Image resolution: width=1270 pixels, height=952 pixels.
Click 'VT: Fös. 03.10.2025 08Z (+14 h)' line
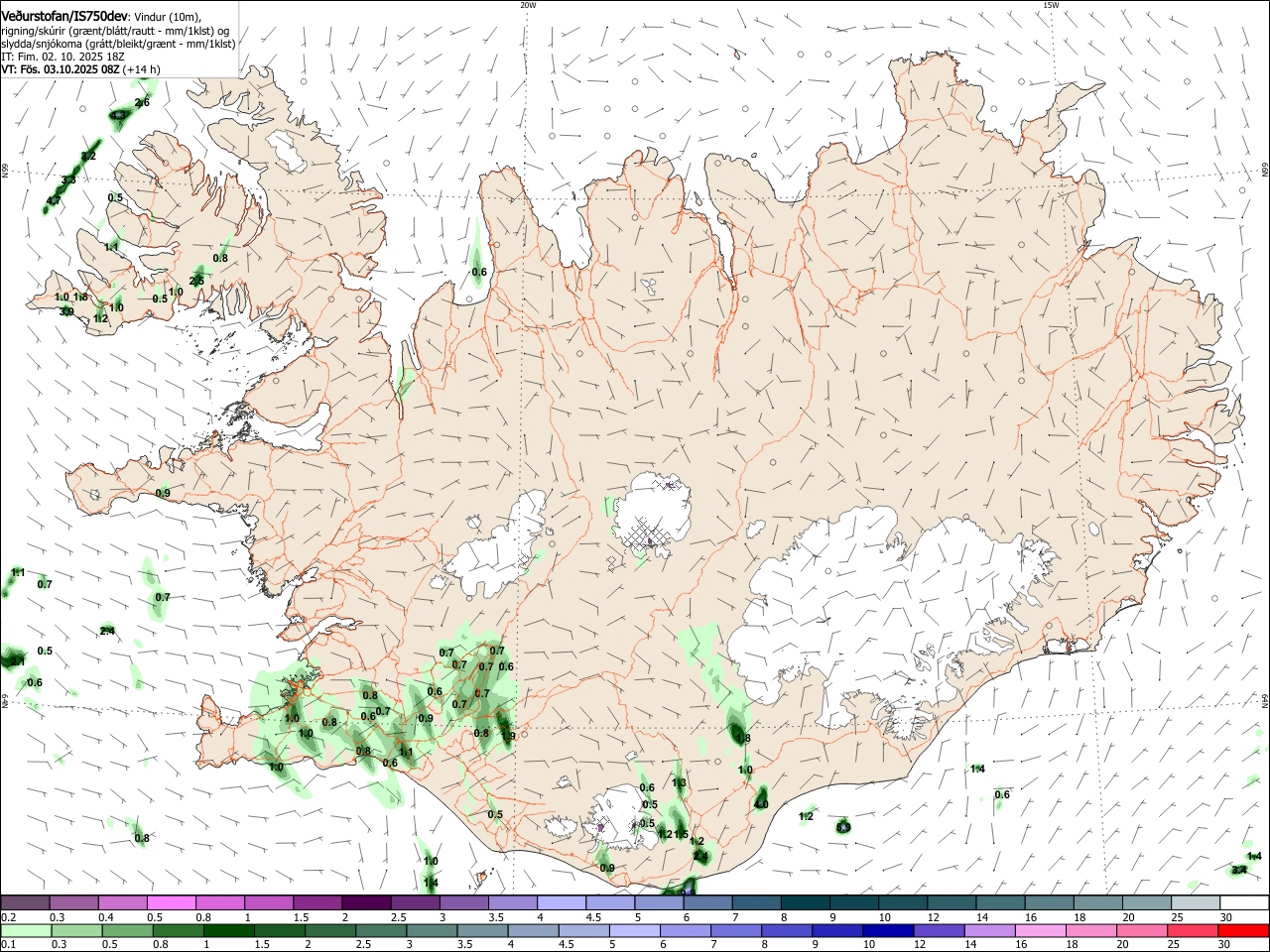click(x=80, y=70)
